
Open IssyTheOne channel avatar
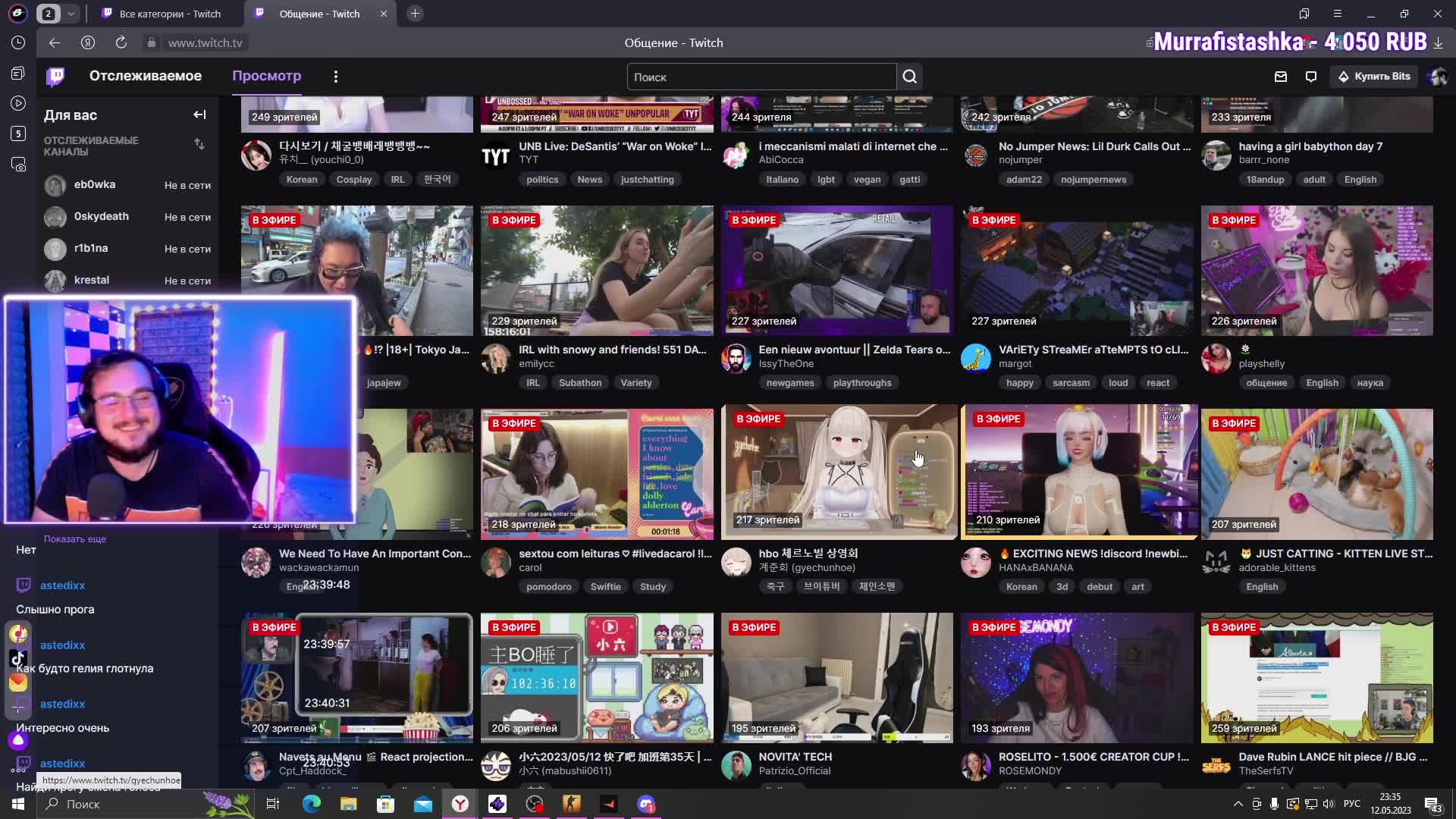(x=736, y=359)
